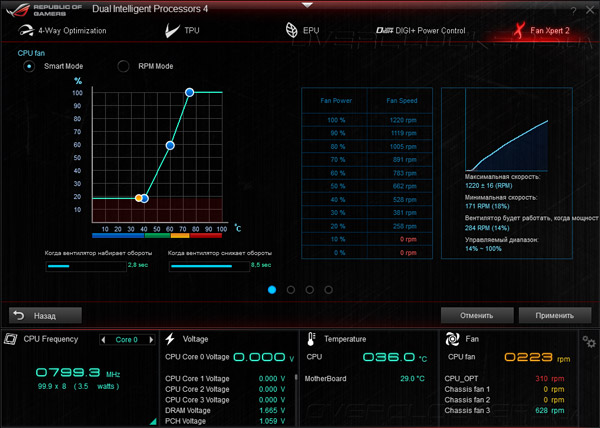Click the Core 0 label

click(127, 340)
